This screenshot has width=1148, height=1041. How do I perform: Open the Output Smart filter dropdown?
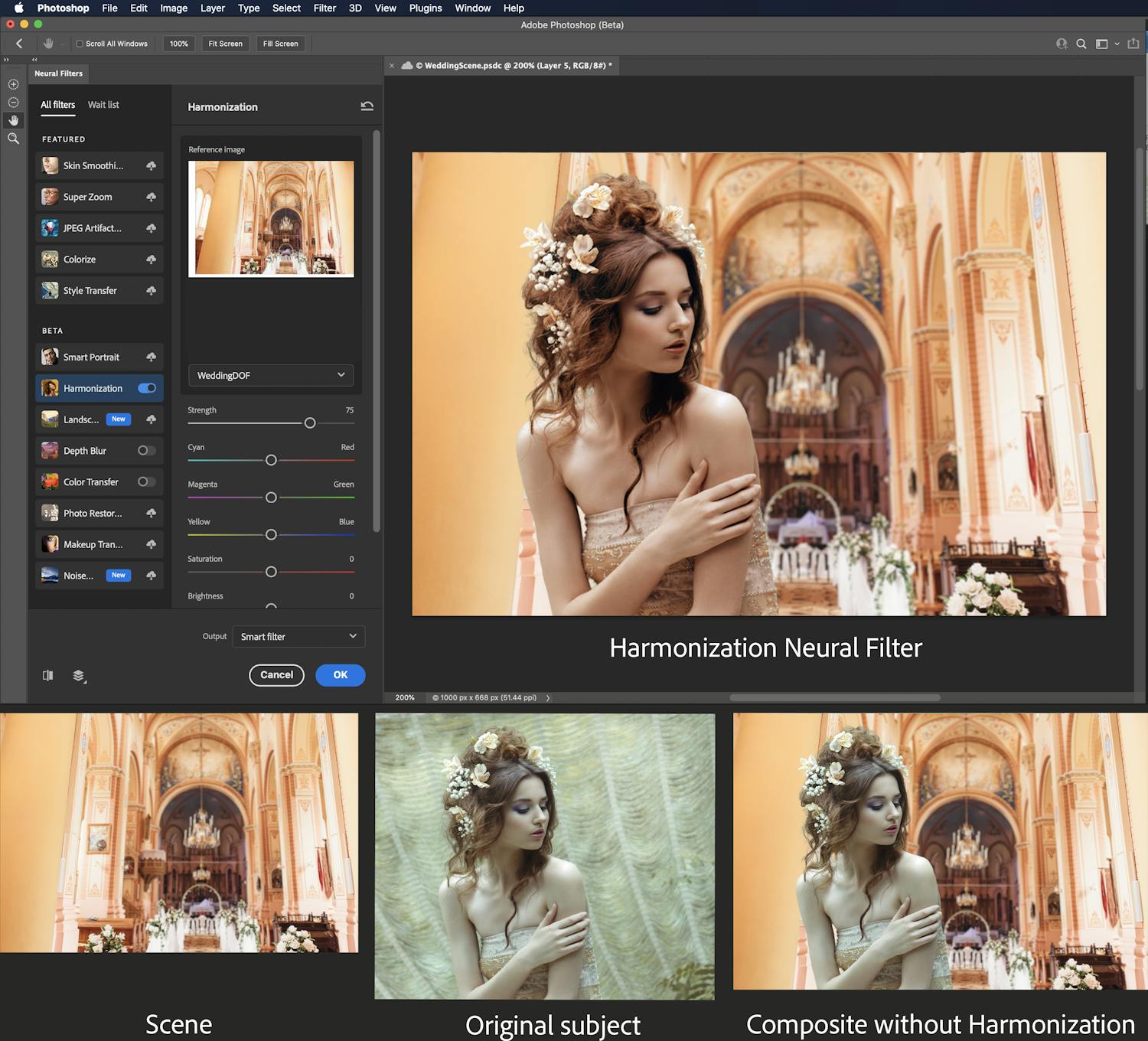298,636
